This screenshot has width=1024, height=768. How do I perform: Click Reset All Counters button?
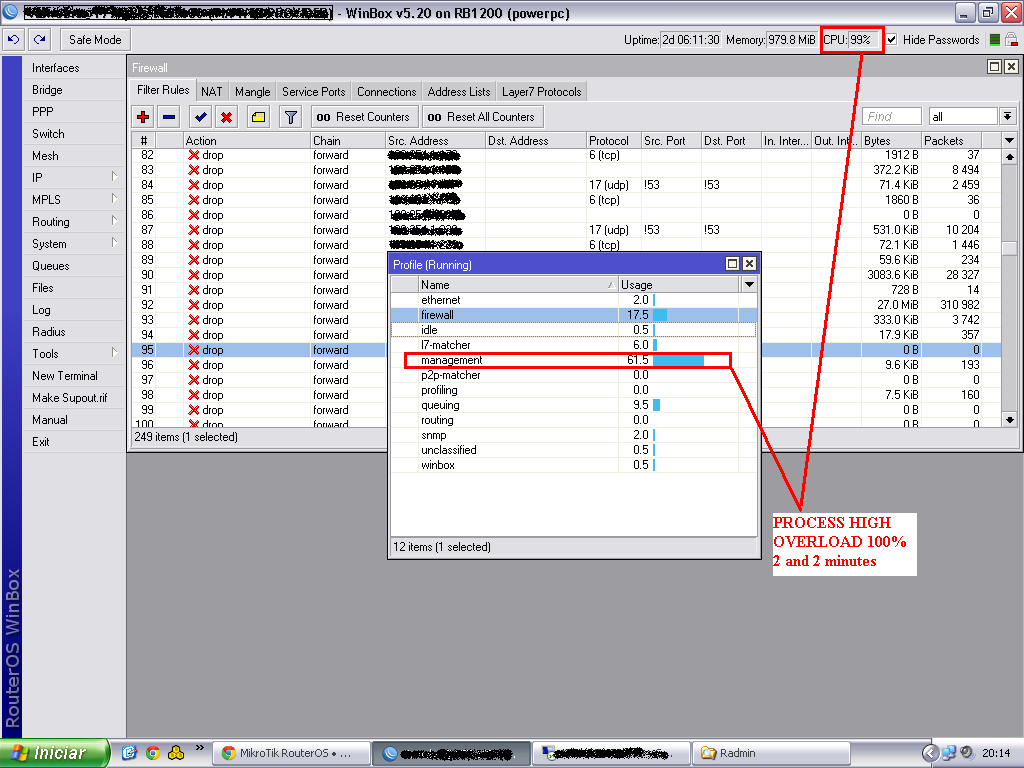[482, 117]
